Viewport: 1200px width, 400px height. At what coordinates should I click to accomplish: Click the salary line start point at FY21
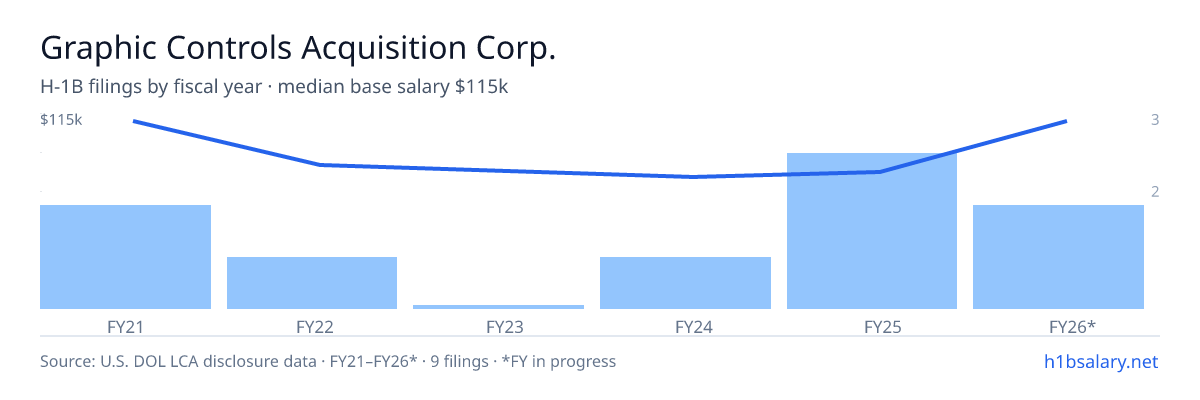(x=134, y=121)
